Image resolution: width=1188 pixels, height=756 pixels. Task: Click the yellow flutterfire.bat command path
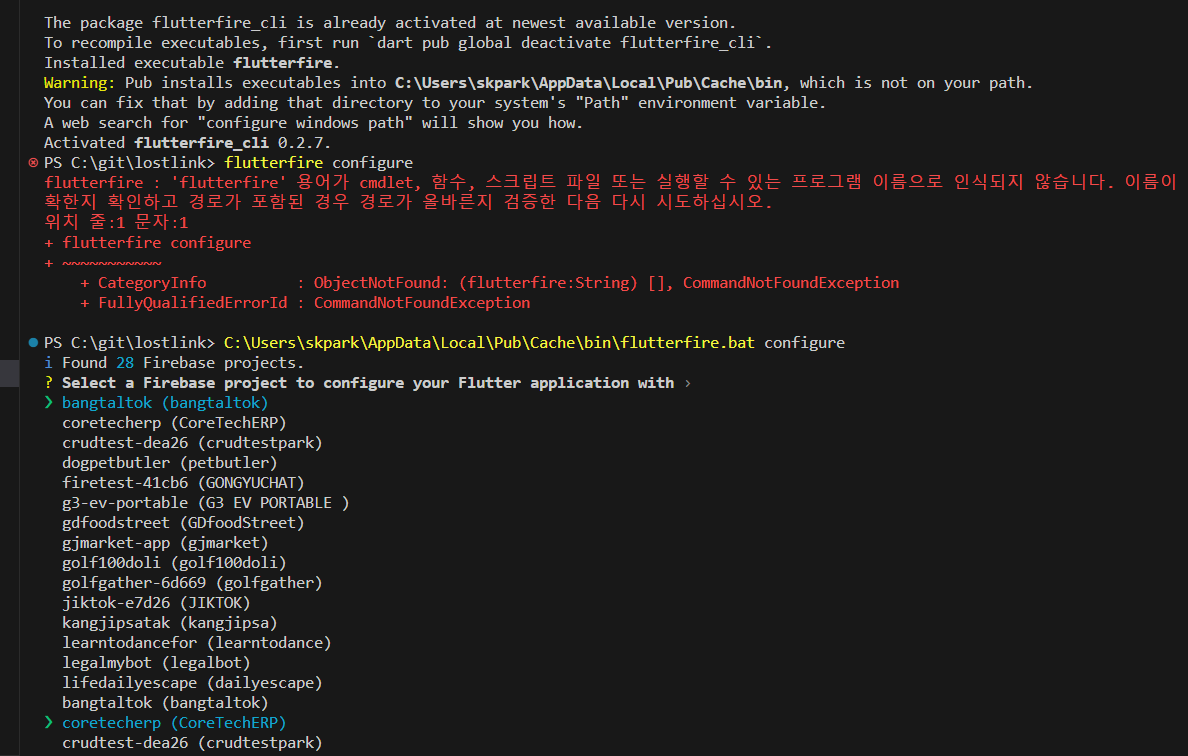pos(489,342)
